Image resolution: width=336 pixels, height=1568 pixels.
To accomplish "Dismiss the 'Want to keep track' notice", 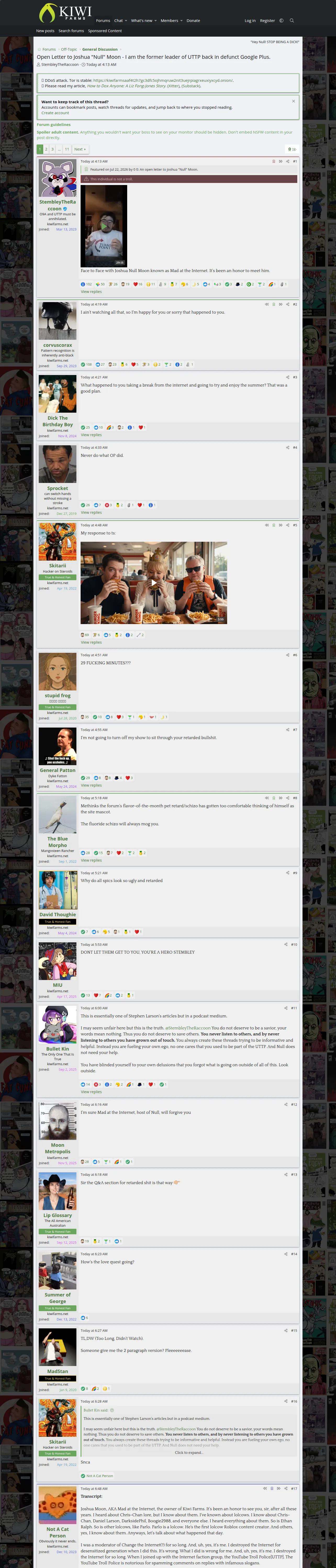I will (293, 101).
